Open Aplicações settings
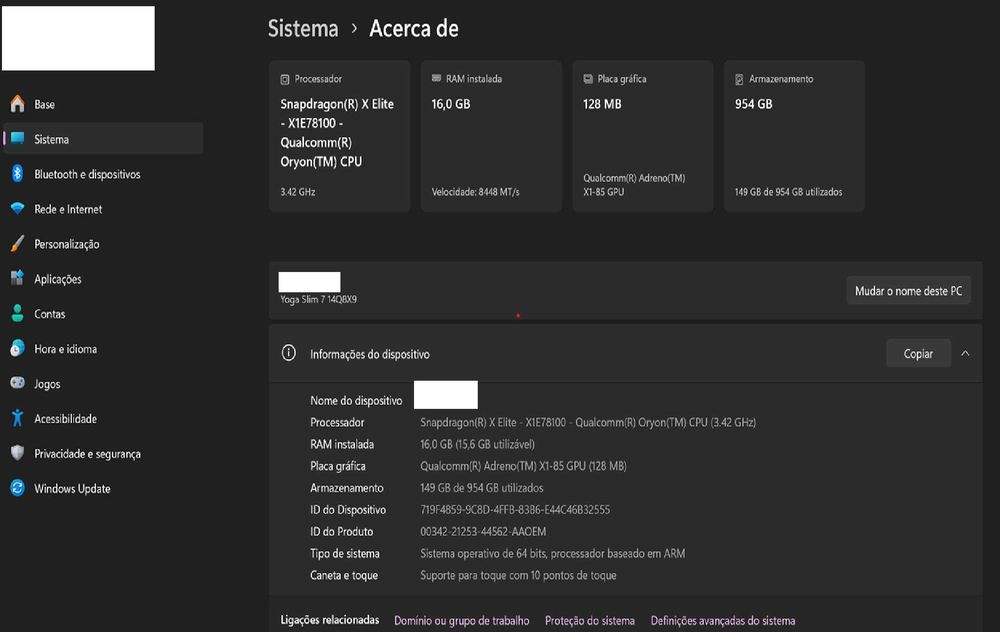Viewport: 1000px width, 632px height. pos(103,279)
